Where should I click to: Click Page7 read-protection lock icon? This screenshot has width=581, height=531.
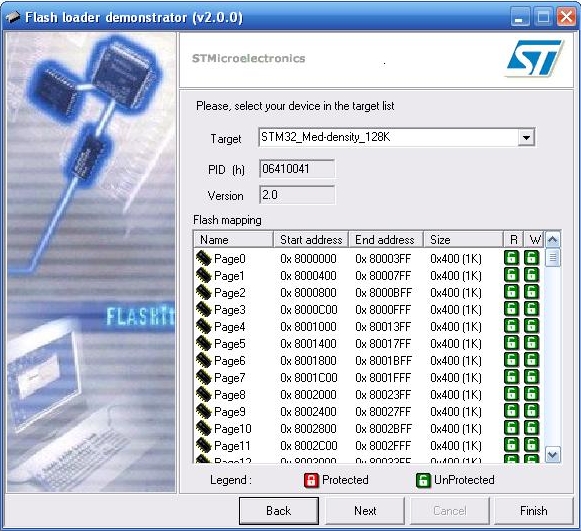[x=511, y=377]
